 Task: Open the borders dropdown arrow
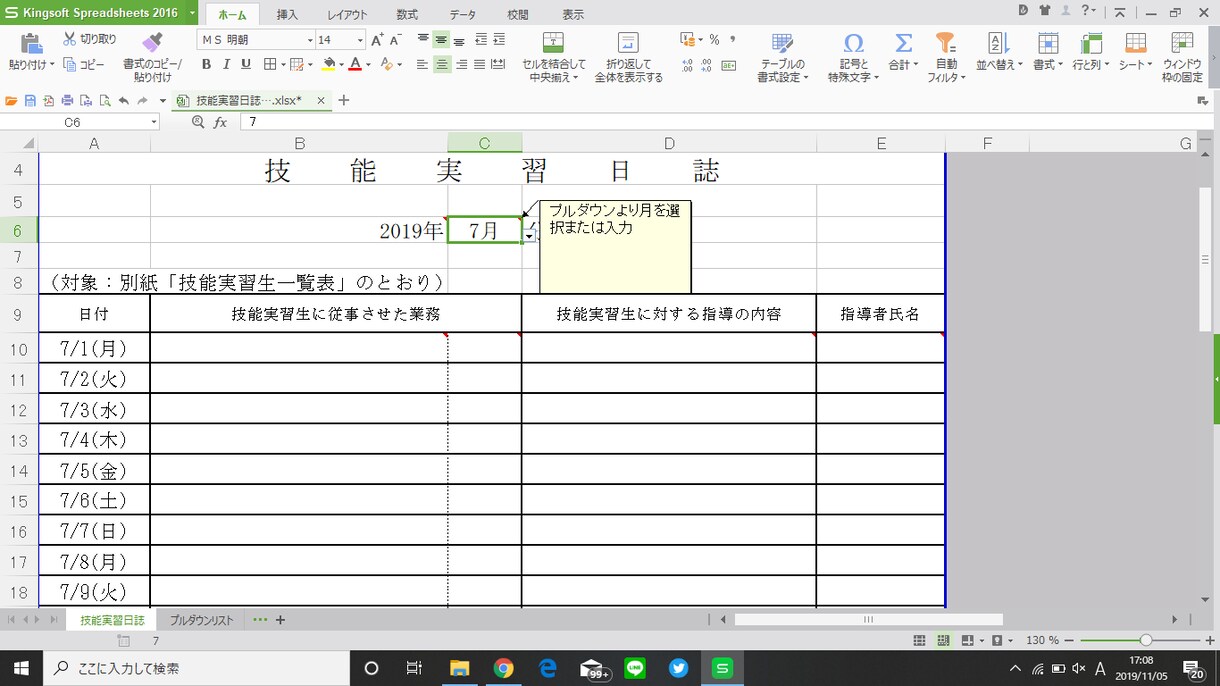click(283, 65)
